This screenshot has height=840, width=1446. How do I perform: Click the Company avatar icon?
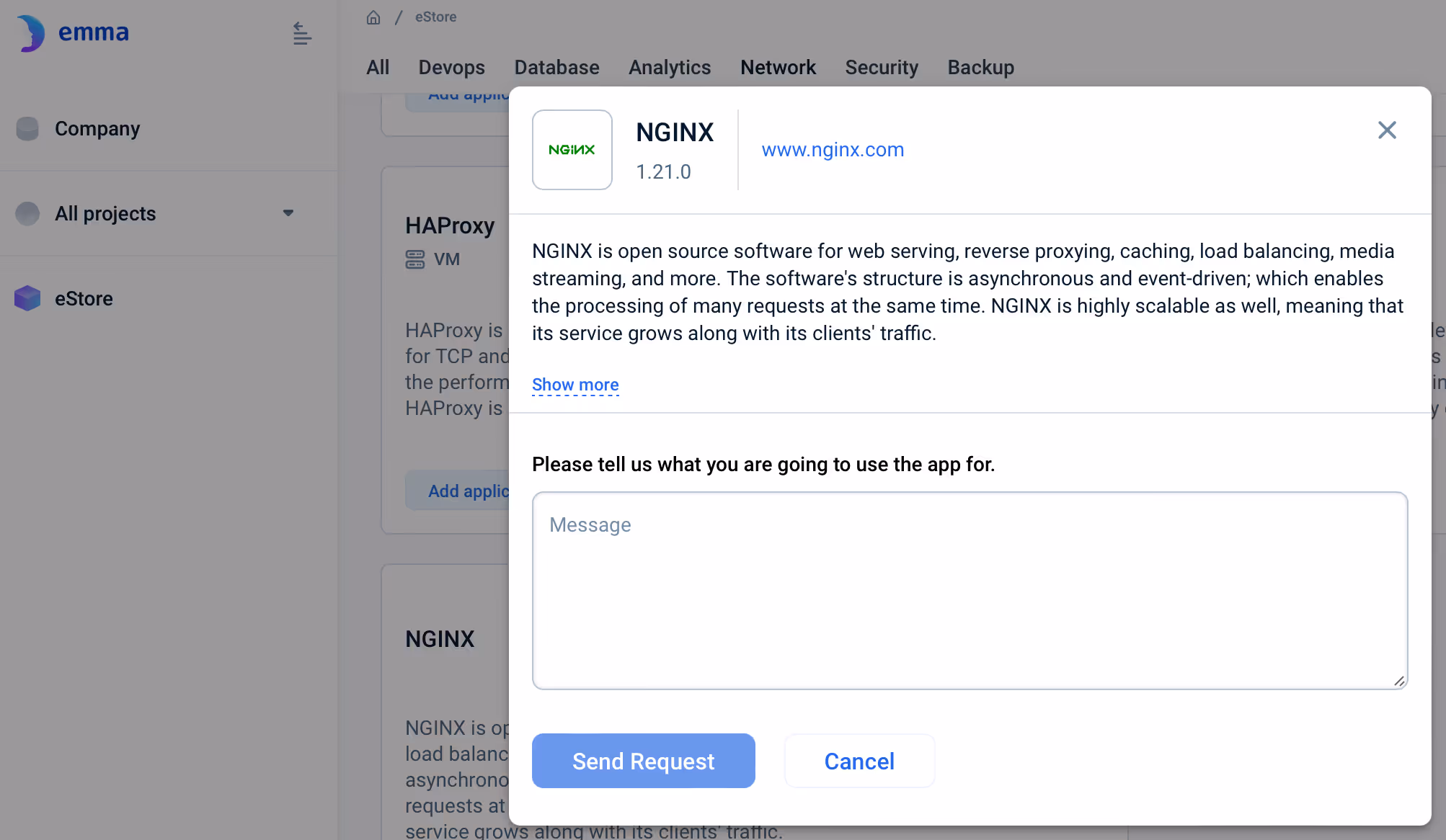(27, 128)
